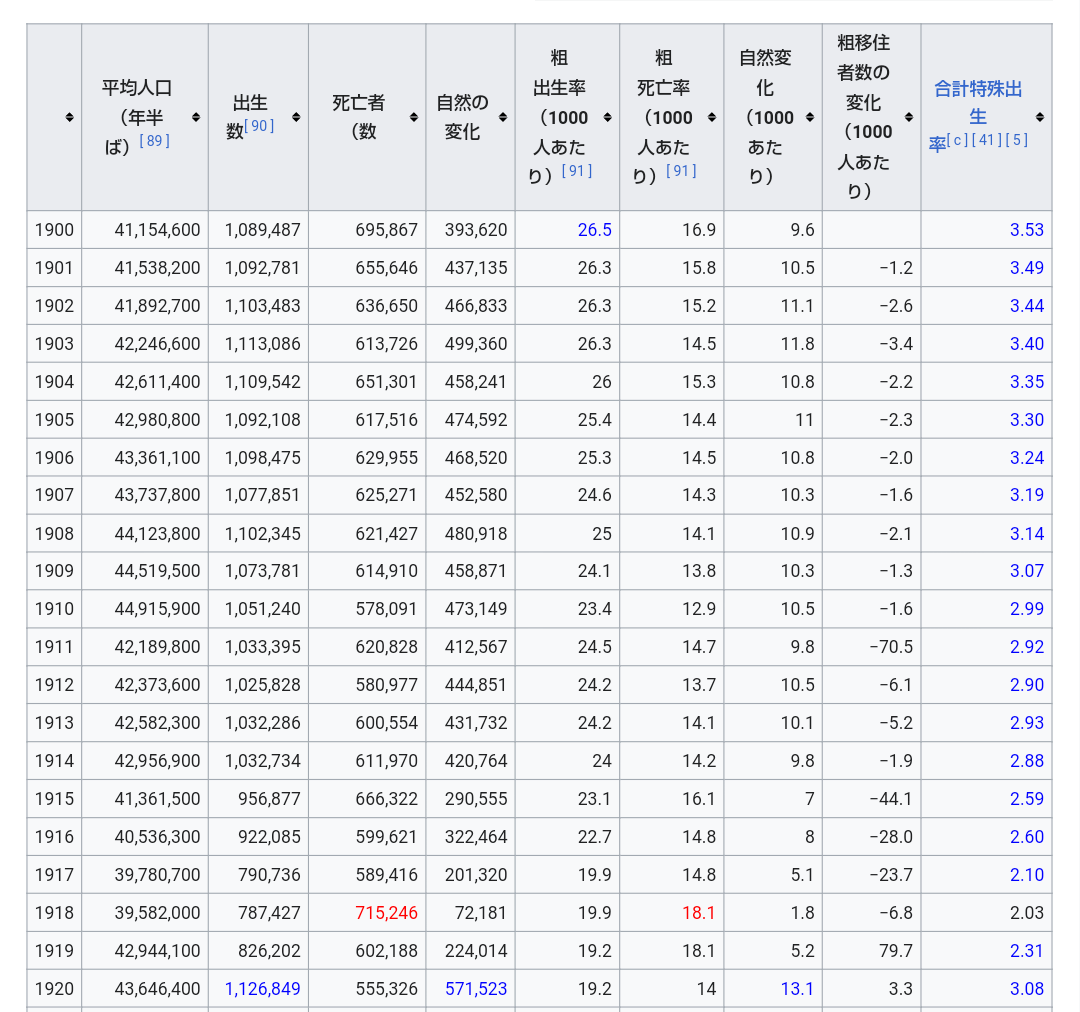1080x1012 pixels.
Task: Select migration rate 79.7 for 1919
Action: [871, 951]
